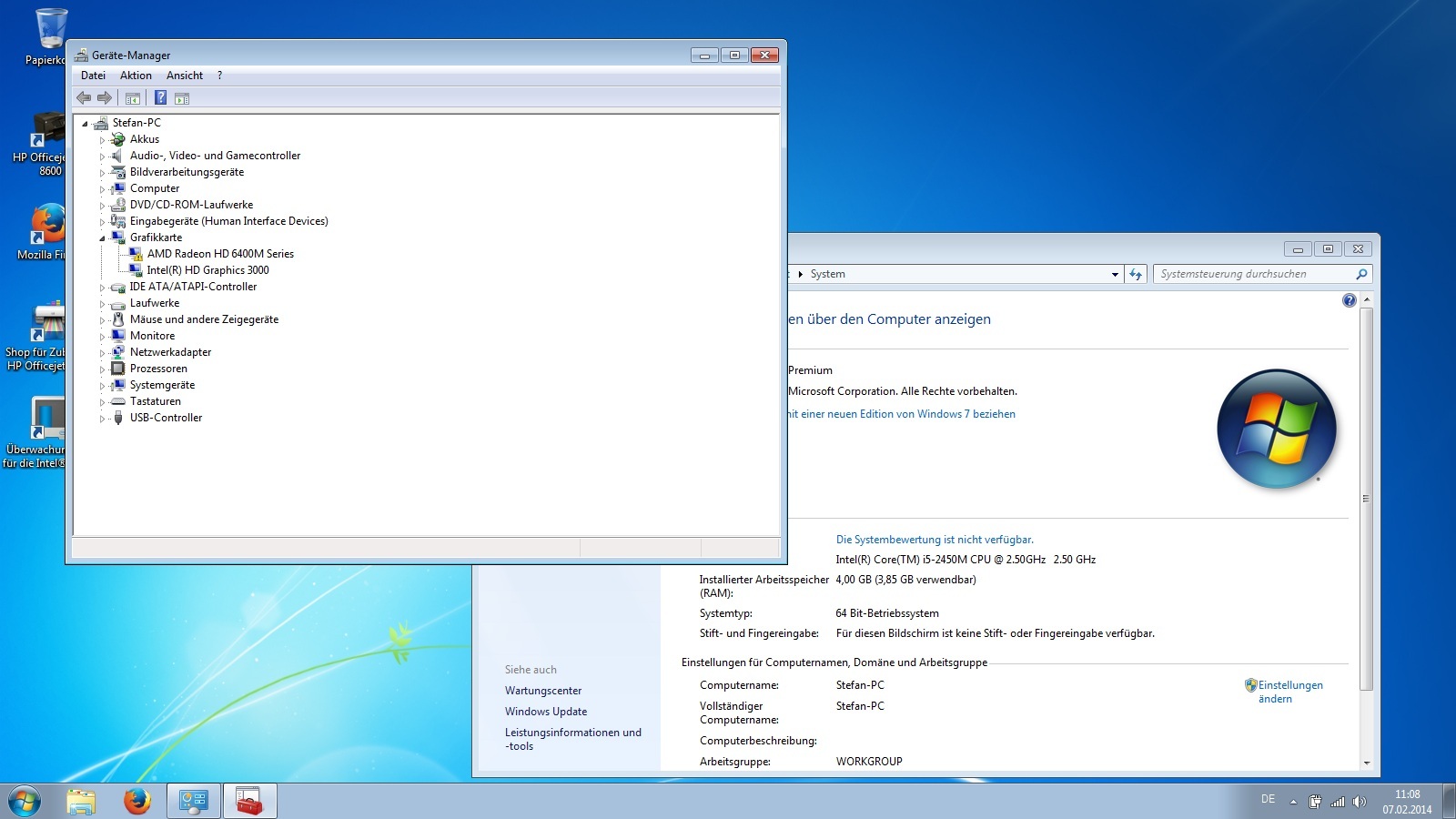Viewport: 1456px width, 819px height.
Task: Select the Audio-, Video- und Gamecontroller speaker icon
Action: pos(117,156)
